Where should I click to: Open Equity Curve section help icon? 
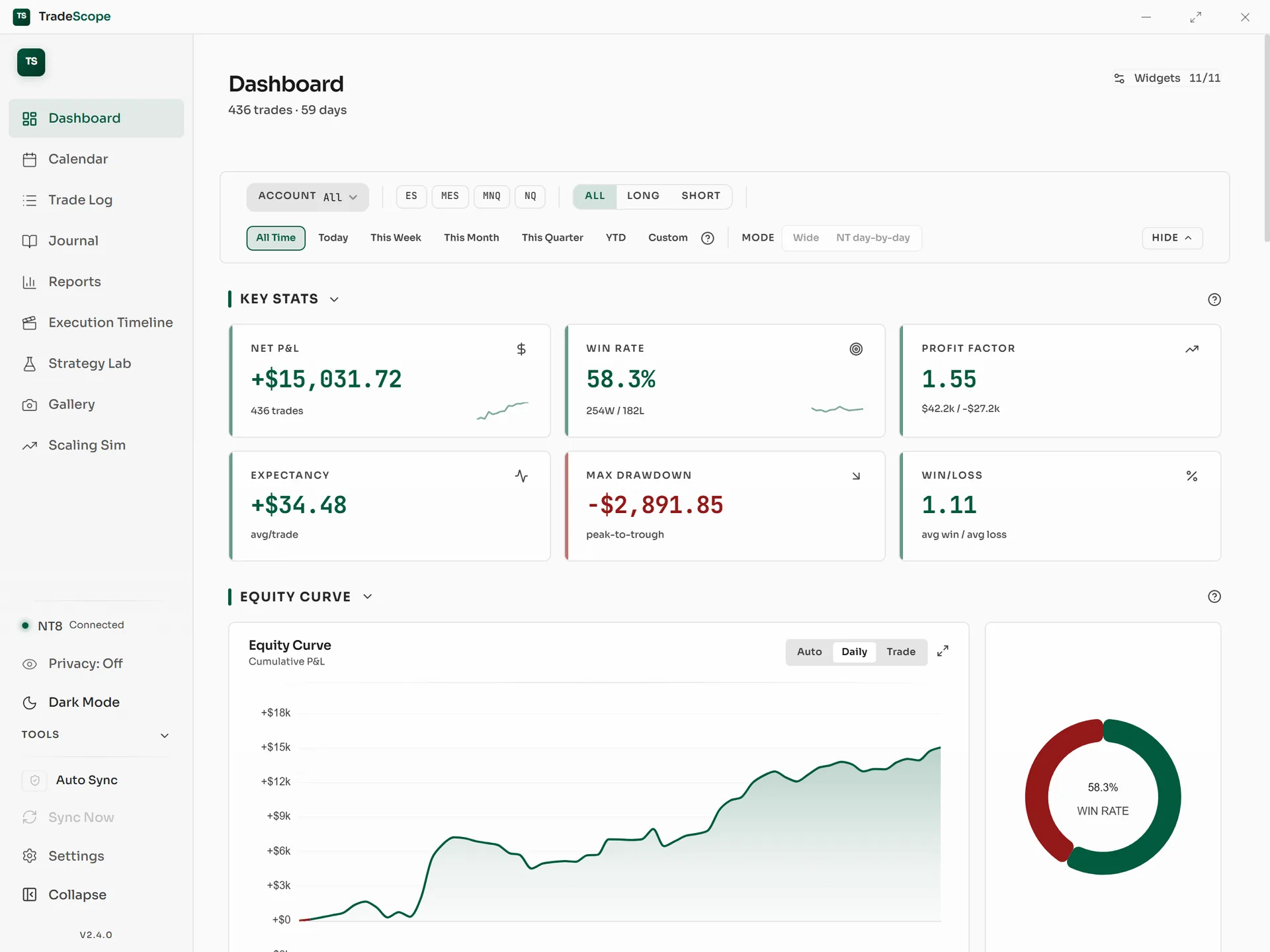(1214, 596)
